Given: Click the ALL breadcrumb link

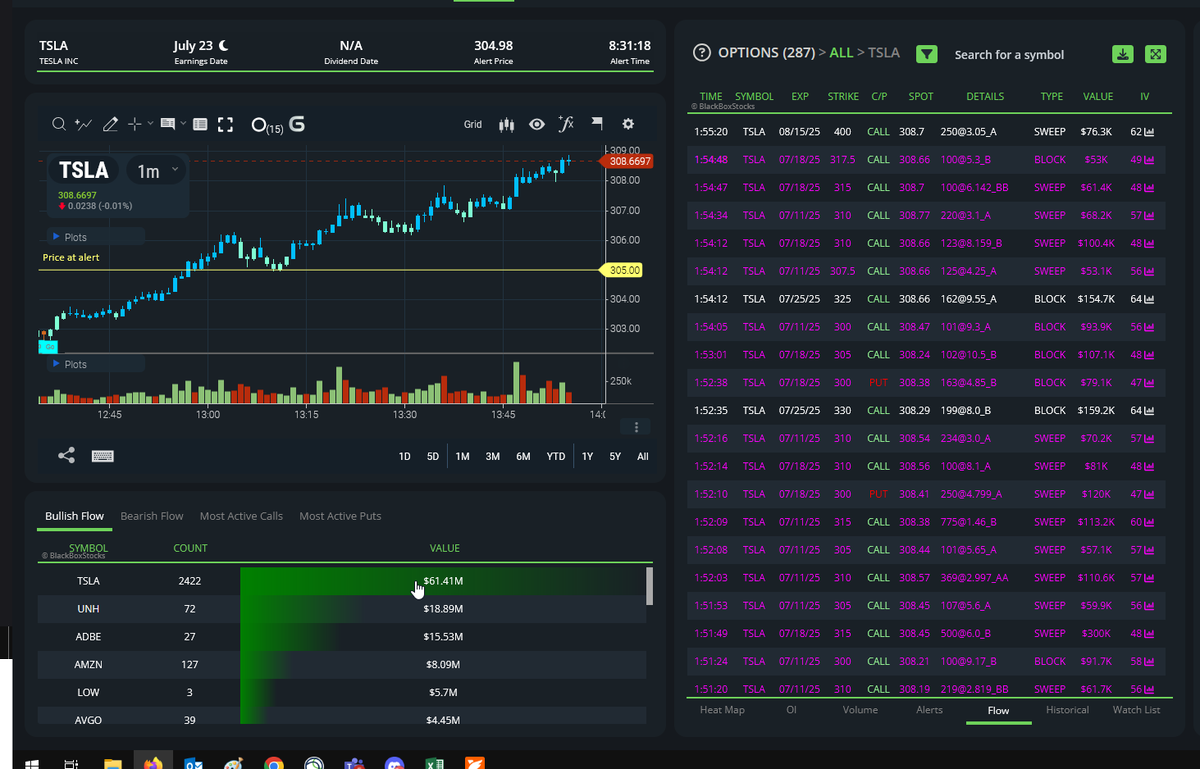Looking at the screenshot, I should point(841,53).
